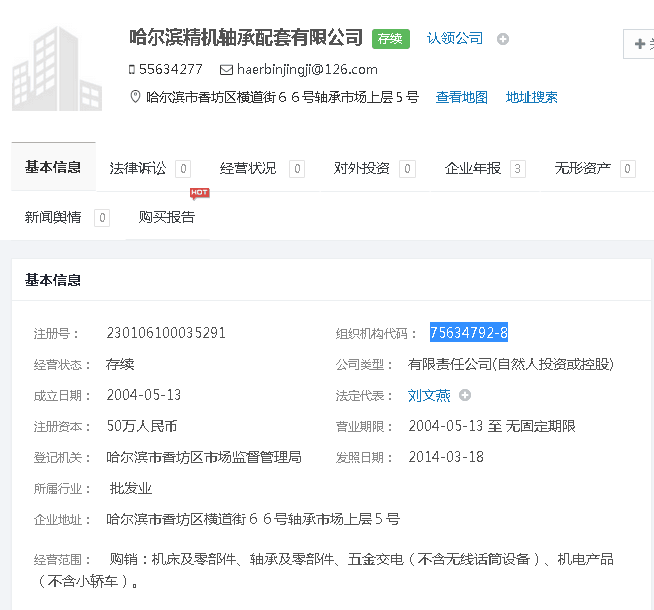Click the gray company building logo
The height and width of the screenshot is (610, 654).
coord(57,68)
